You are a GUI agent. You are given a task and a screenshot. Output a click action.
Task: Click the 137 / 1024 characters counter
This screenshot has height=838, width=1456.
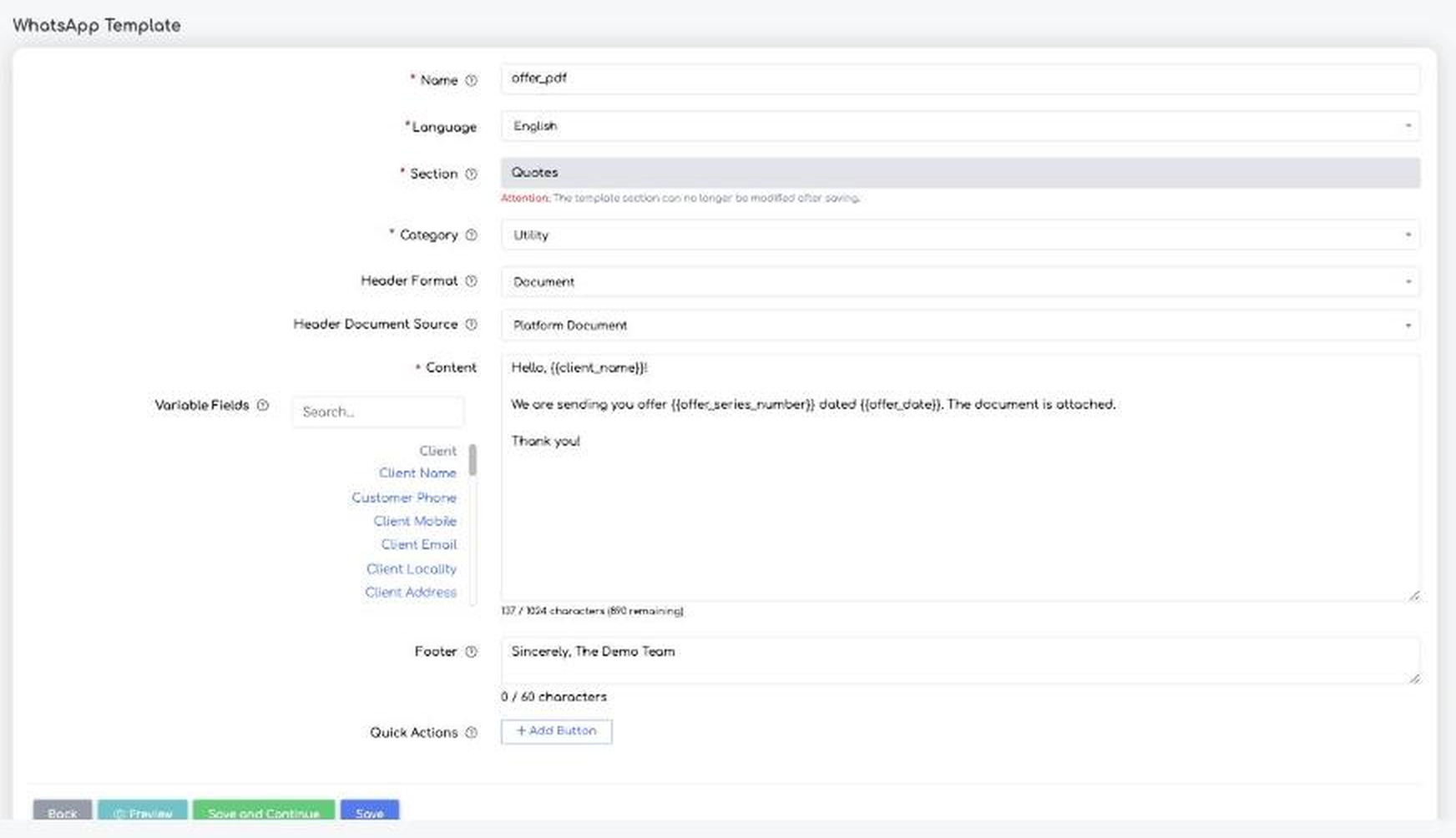click(x=592, y=611)
